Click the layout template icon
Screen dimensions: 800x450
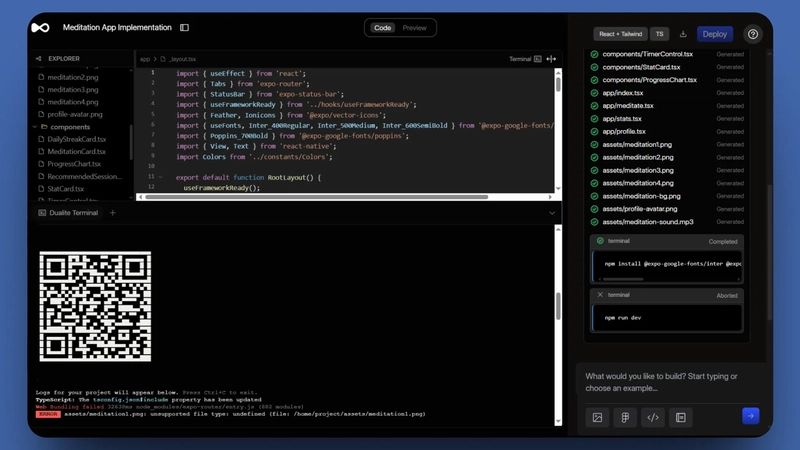click(681, 417)
